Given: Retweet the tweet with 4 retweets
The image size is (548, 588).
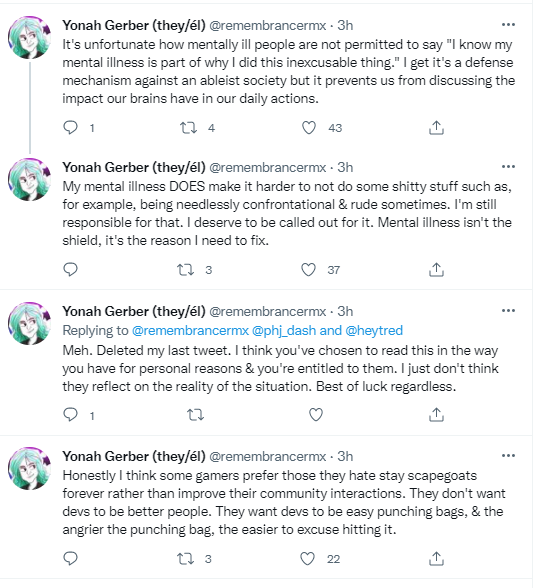Looking at the screenshot, I should pyautogui.click(x=188, y=128).
